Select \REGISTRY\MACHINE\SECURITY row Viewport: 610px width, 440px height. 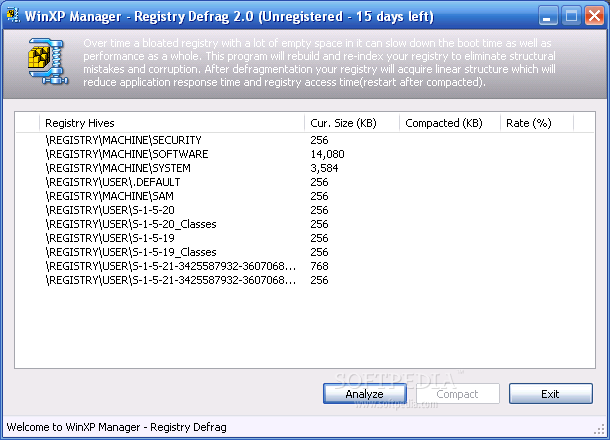pyautogui.click(x=305, y=140)
